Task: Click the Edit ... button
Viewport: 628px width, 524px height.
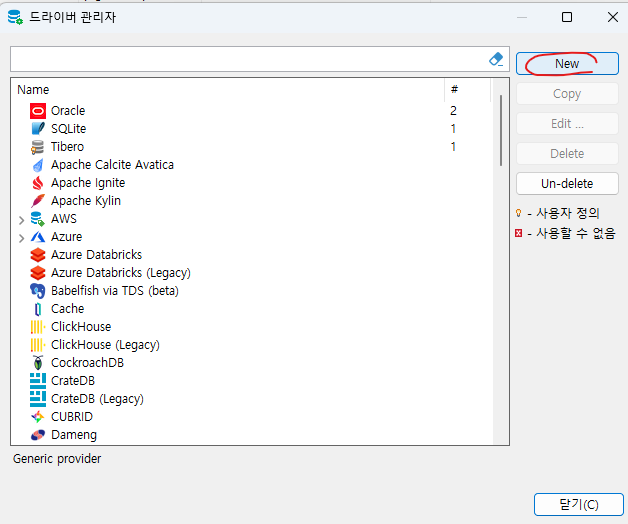Action: [x=567, y=124]
